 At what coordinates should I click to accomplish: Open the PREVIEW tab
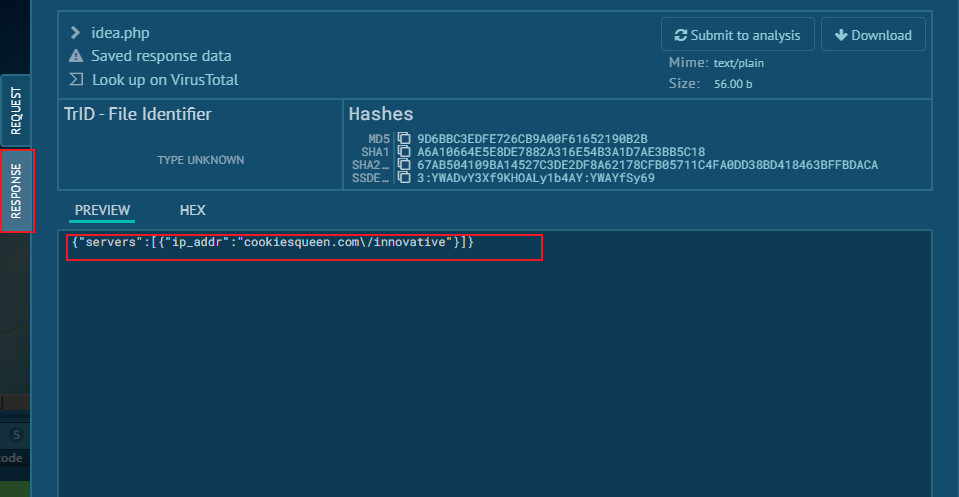[x=102, y=210]
